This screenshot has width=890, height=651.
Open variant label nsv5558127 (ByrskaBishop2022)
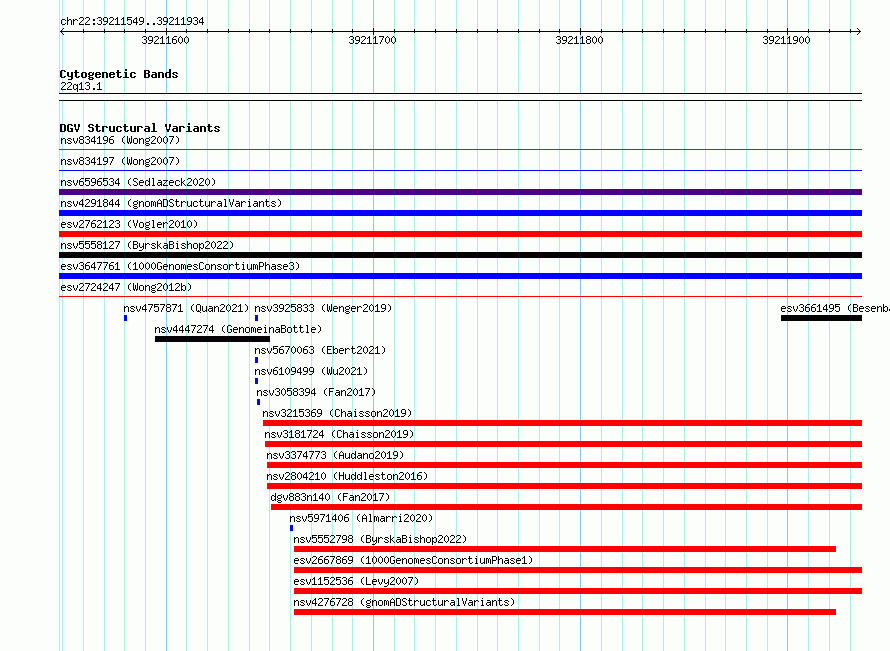(x=147, y=245)
